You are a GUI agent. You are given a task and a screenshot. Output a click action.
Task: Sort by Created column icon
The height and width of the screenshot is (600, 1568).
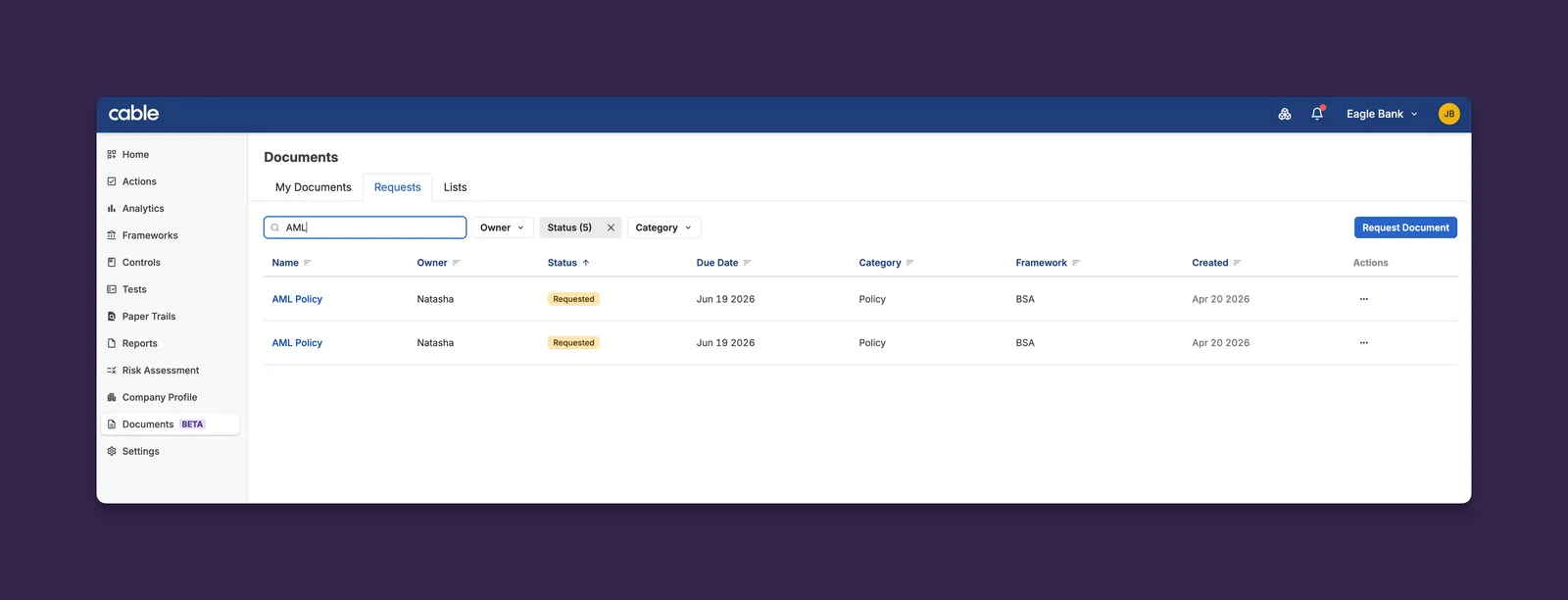coord(1237,263)
